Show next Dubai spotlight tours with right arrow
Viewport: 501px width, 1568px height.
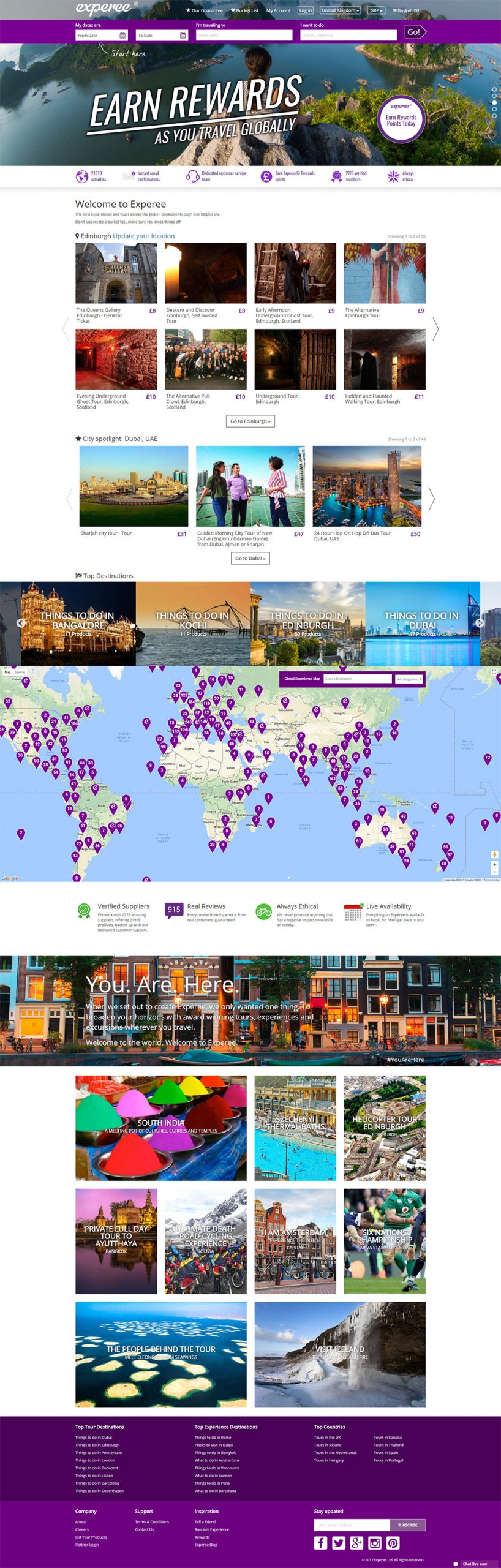pos(432,499)
